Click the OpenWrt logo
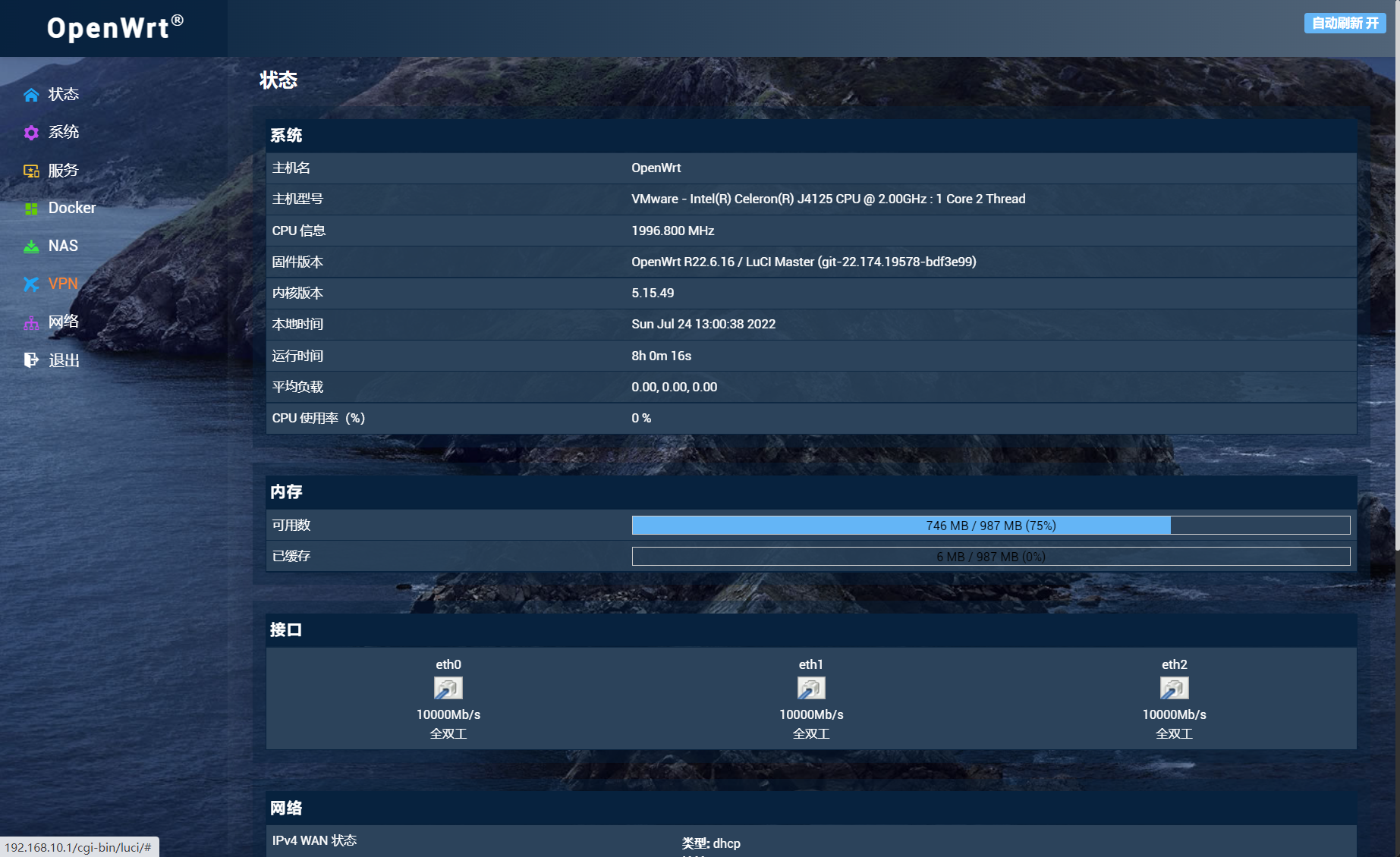The image size is (1400, 857). tap(115, 27)
